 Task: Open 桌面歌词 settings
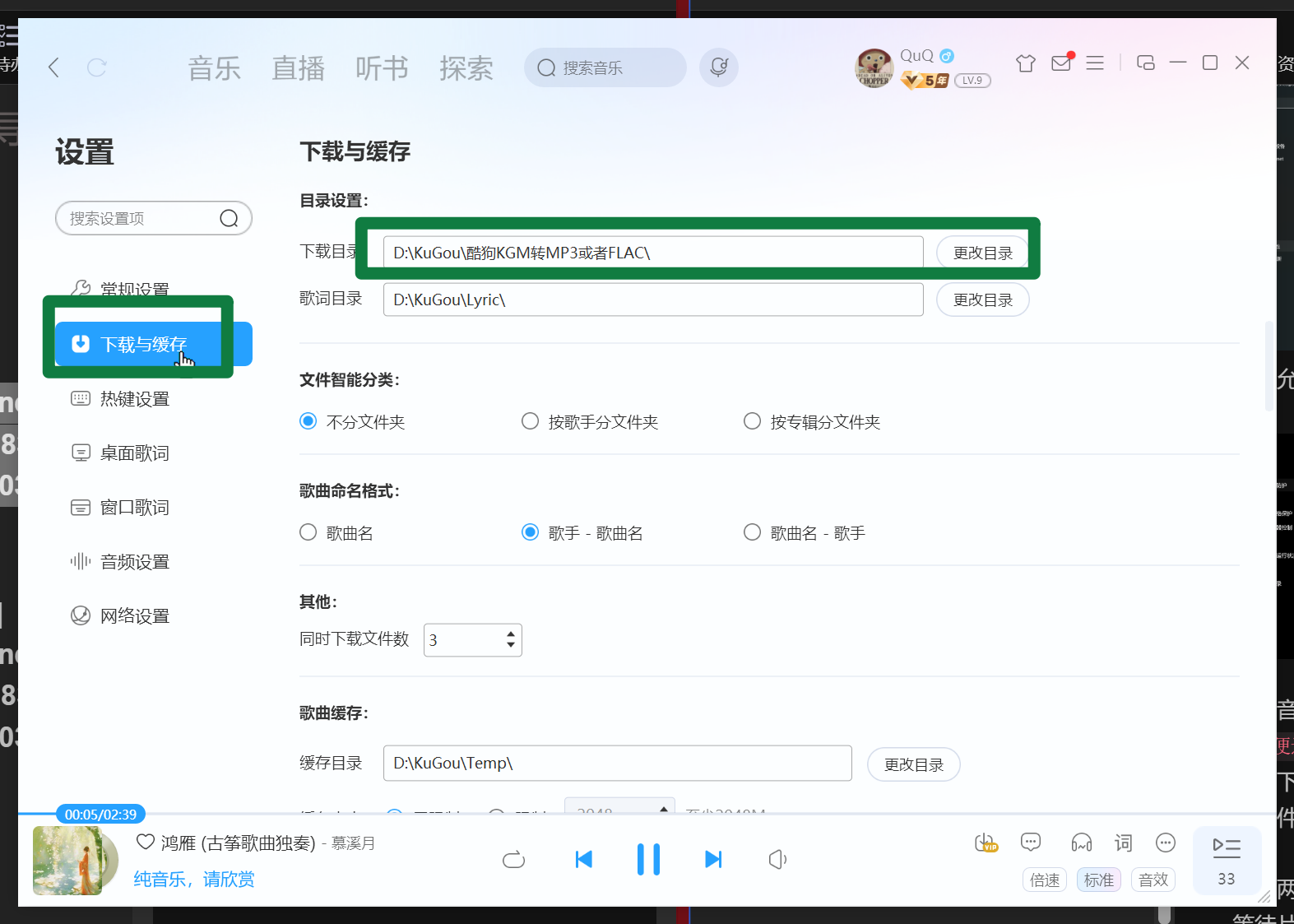point(135,453)
